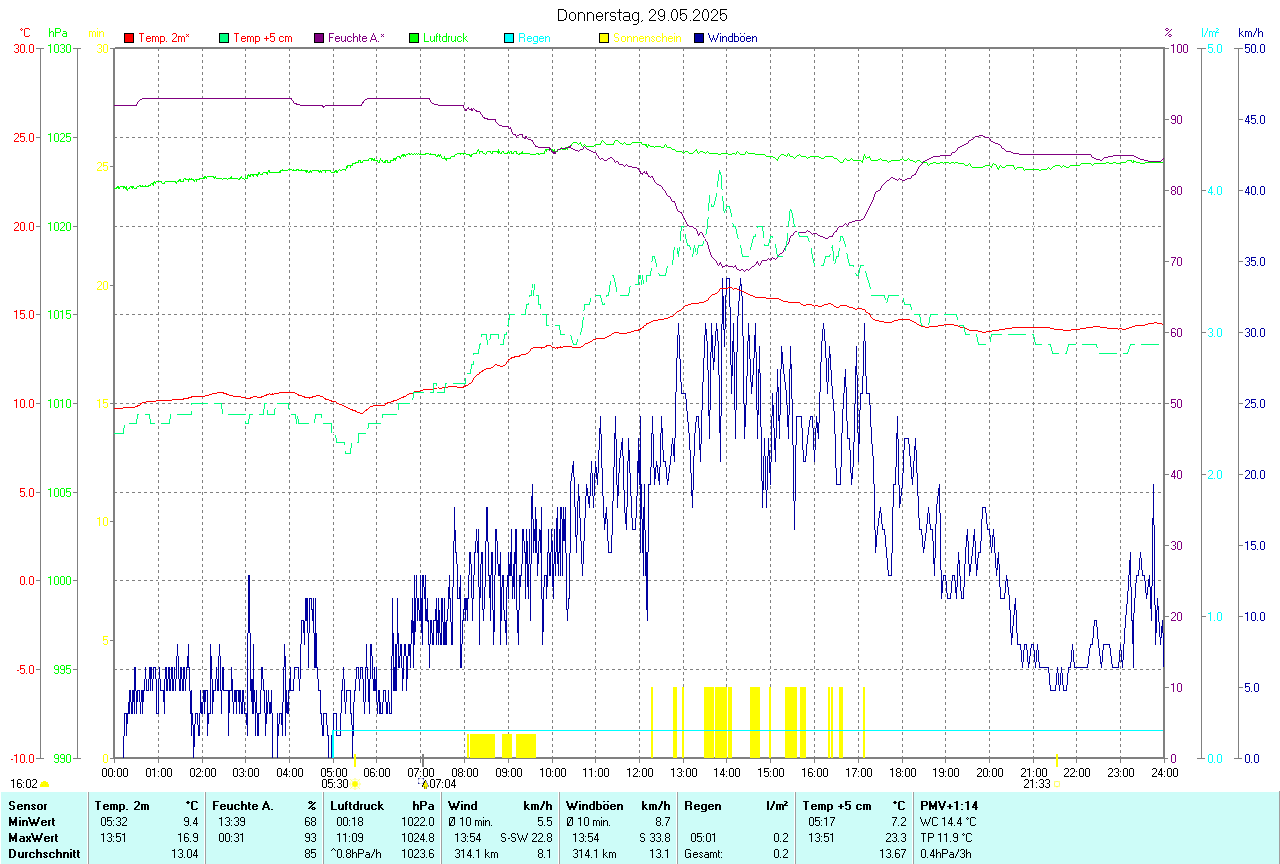Click the dew point value 'TP 11.9 °C'
Viewport: 1280px width, 864px height.
click(x=948, y=838)
